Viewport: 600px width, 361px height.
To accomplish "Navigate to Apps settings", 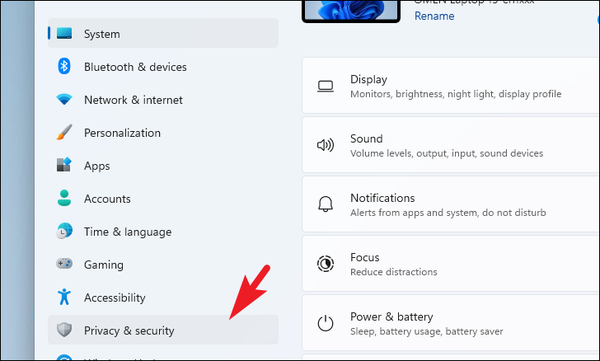I will (x=163, y=165).
